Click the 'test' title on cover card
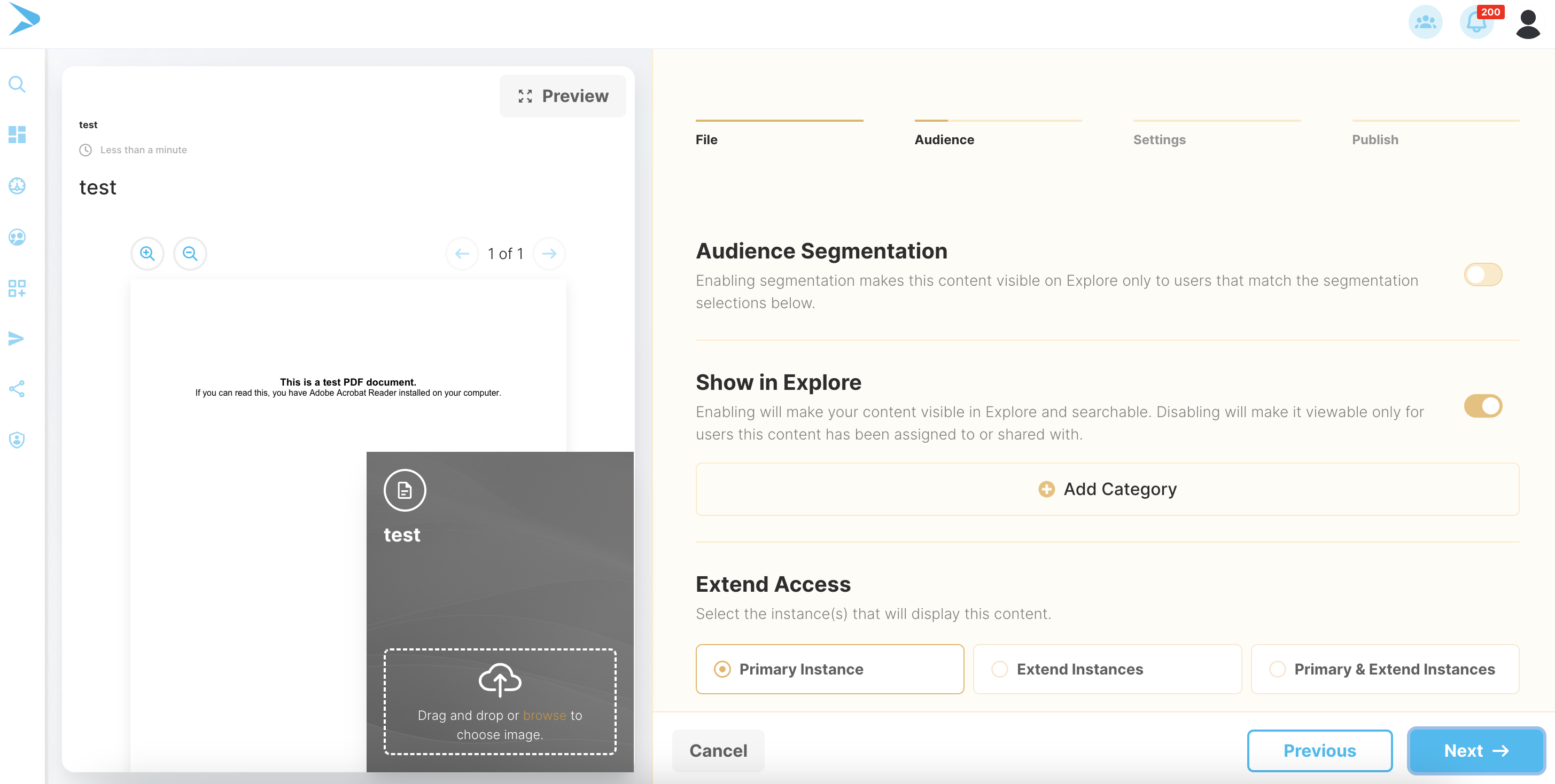Image resolution: width=1555 pixels, height=784 pixels. click(x=402, y=535)
